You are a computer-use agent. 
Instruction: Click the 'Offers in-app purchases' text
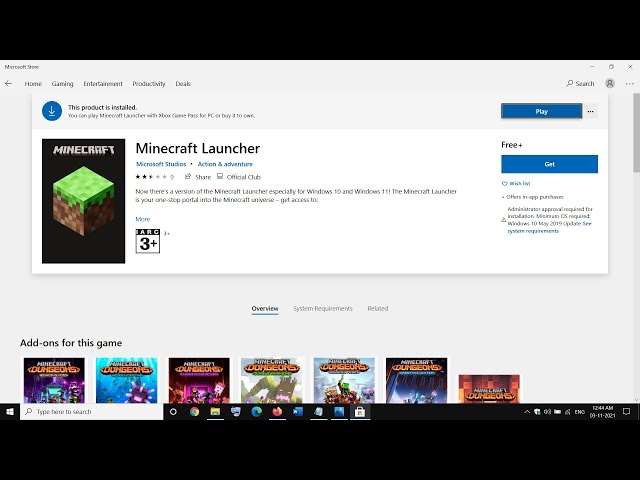(535, 197)
